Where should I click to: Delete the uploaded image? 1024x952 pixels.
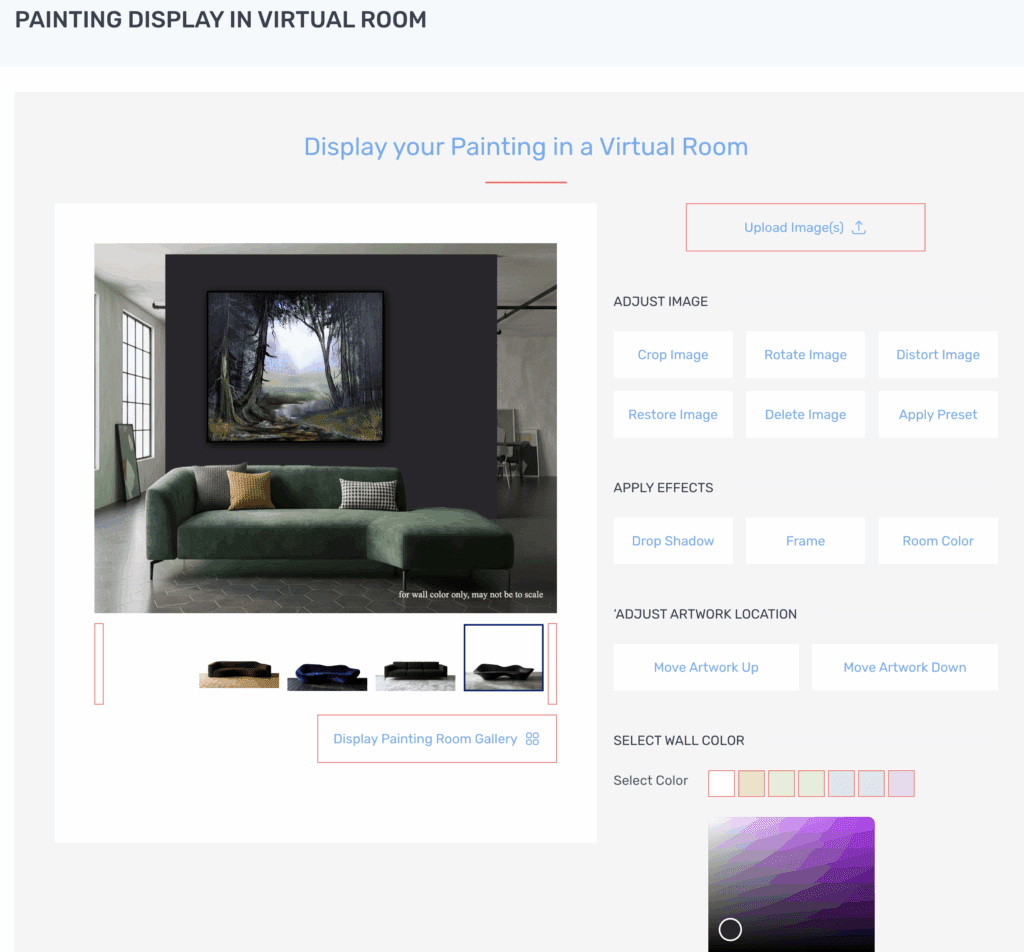pyautogui.click(x=805, y=414)
